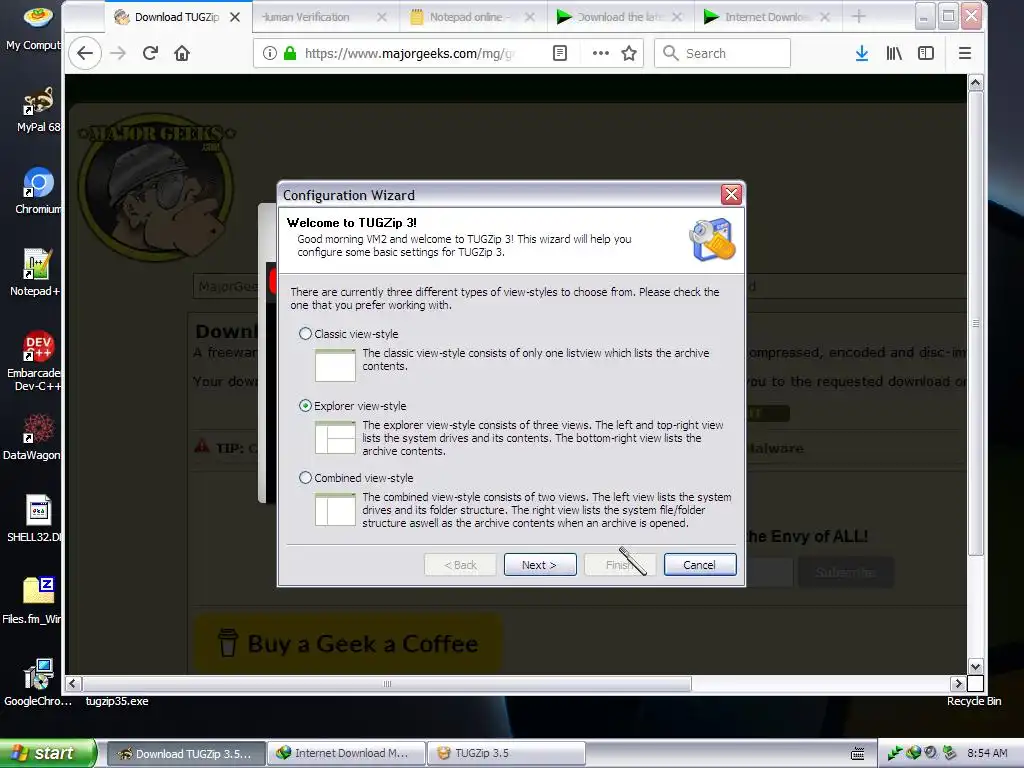Click the Major Geeks logo
The height and width of the screenshot is (768, 1024).
coord(157,189)
